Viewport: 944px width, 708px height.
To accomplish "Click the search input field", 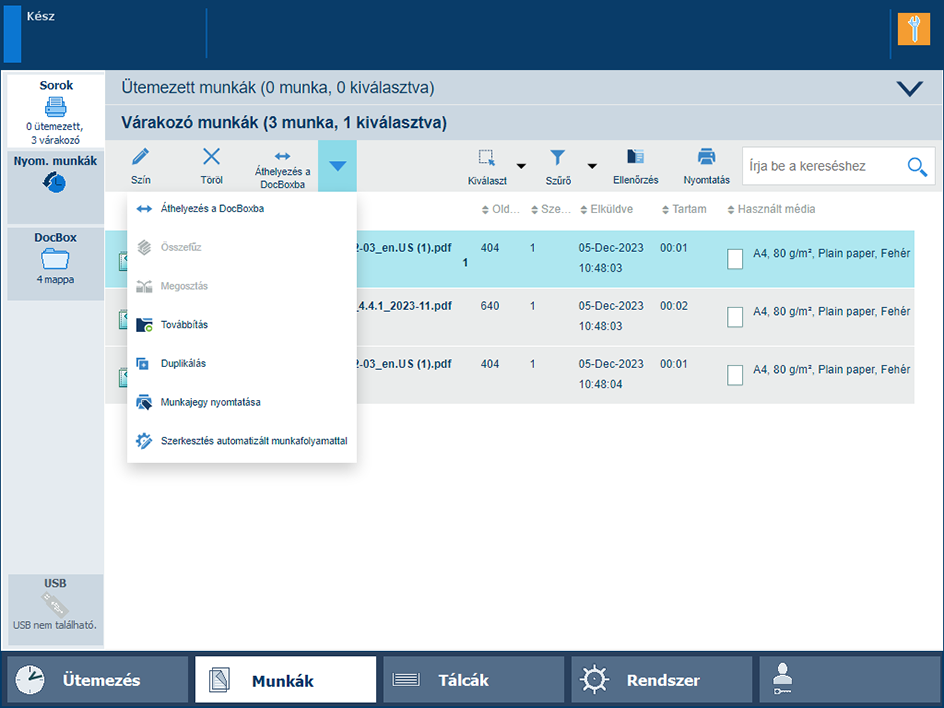I will (x=822, y=166).
